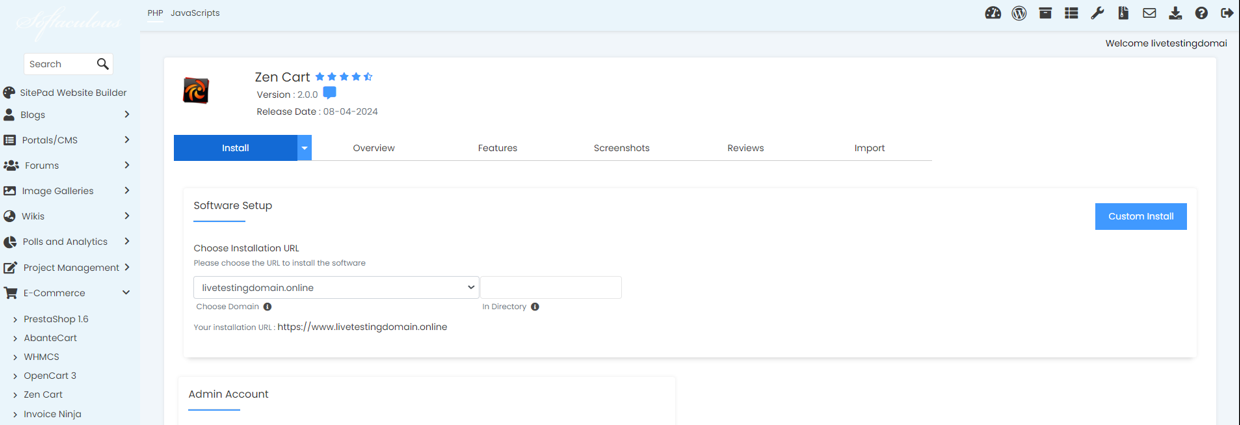This screenshot has width=1240, height=425.
Task: Click the Polls and Analytics pie icon
Action: [x=9, y=241]
